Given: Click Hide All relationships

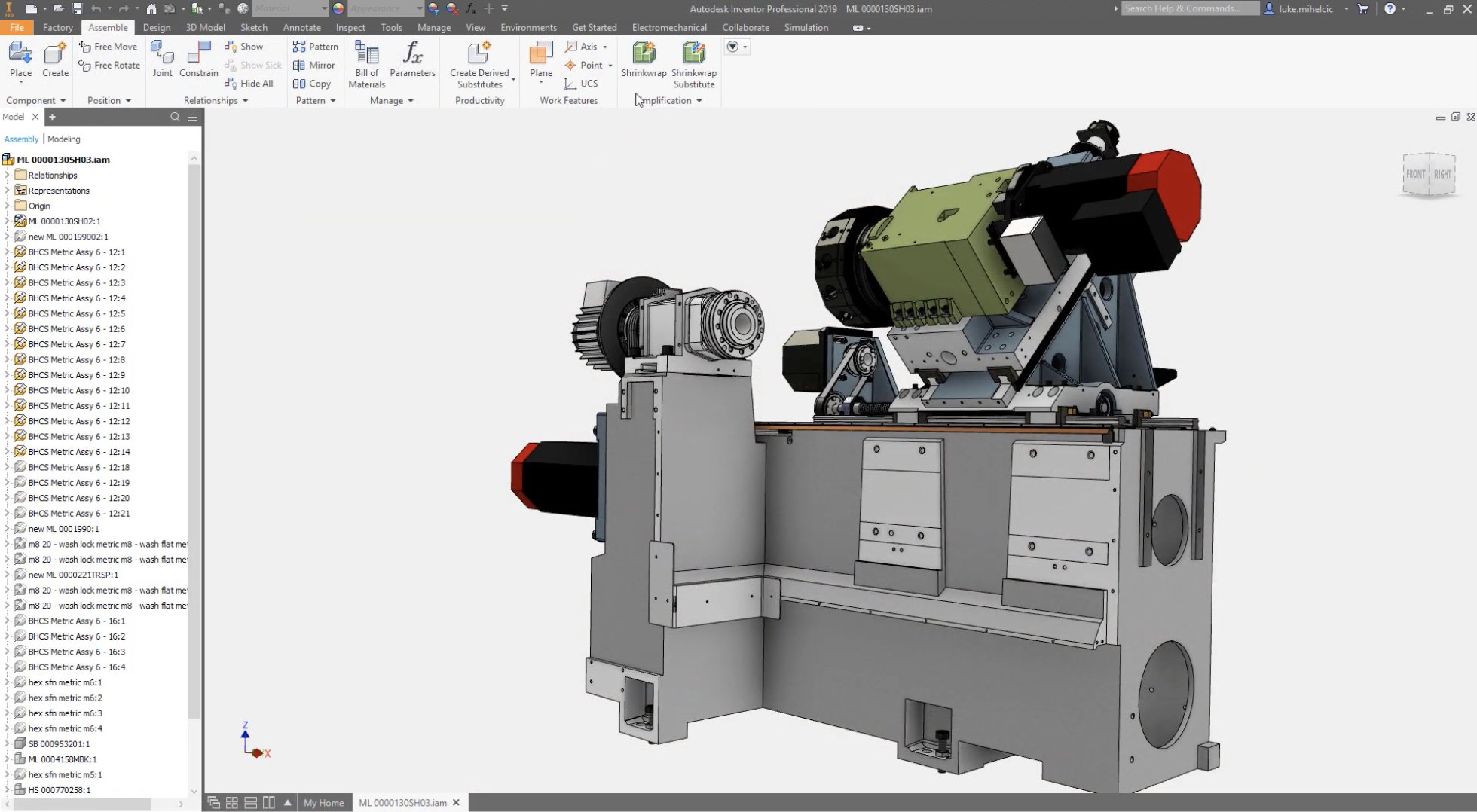Looking at the screenshot, I should click(249, 84).
